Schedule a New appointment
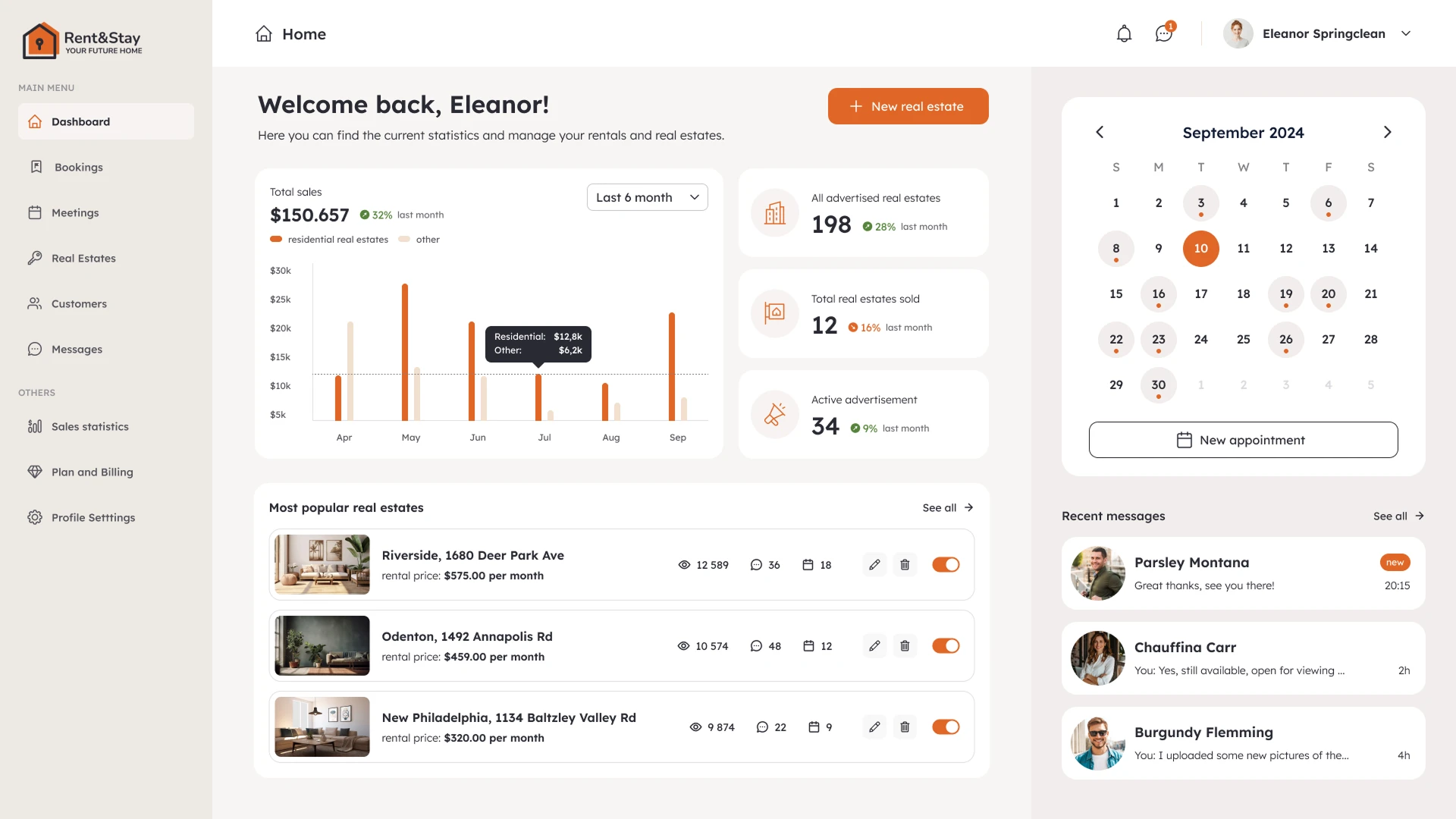1456x819 pixels. [1243, 440]
